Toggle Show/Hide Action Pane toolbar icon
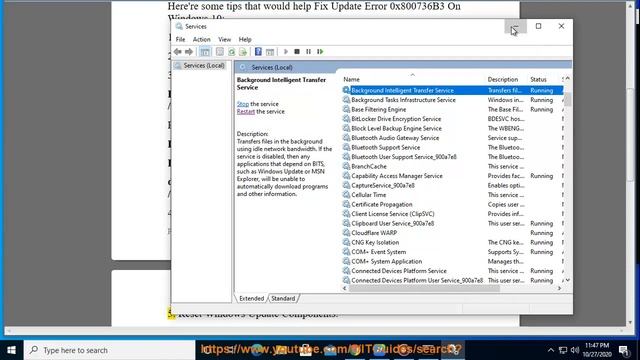Image resolution: width=640 pixels, height=360 pixels. [x=270, y=52]
